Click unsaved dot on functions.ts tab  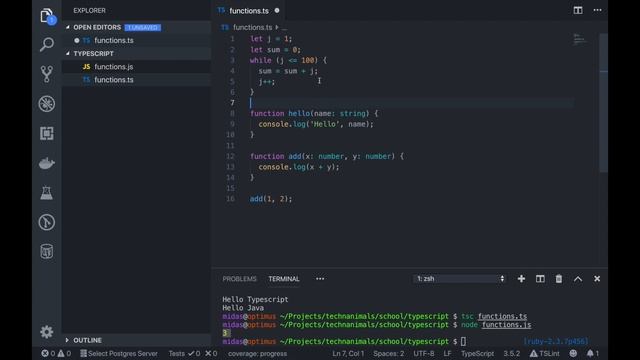pyautogui.click(x=277, y=11)
